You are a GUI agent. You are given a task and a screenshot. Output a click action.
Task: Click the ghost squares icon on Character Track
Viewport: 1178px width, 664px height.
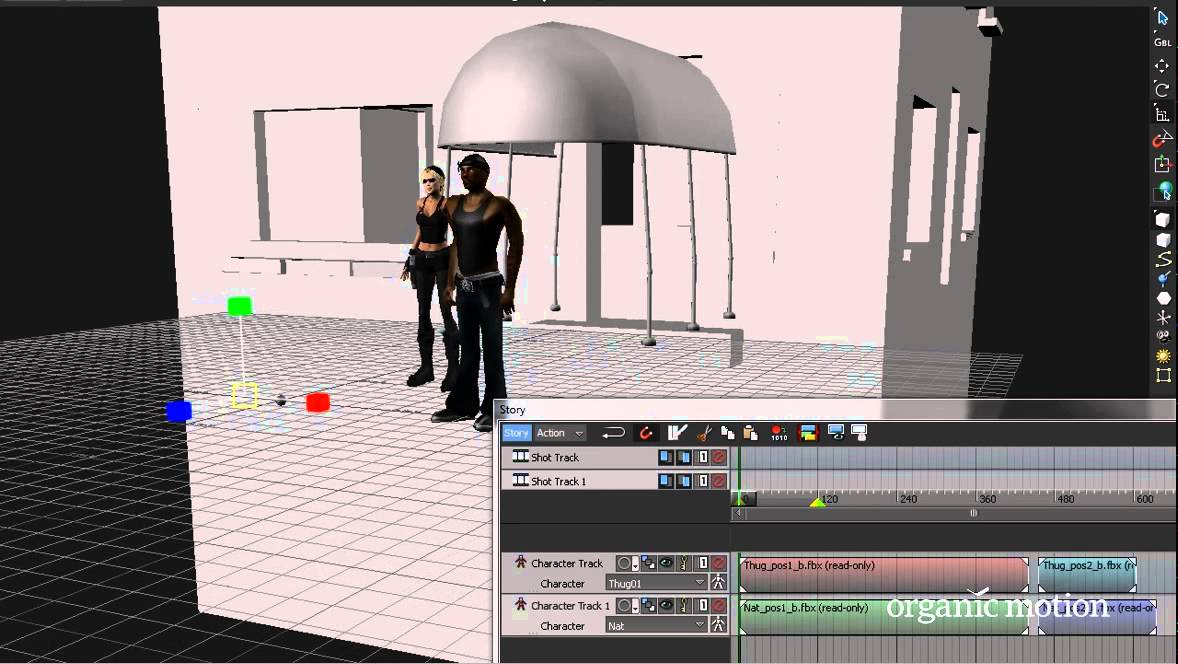[x=648, y=563]
